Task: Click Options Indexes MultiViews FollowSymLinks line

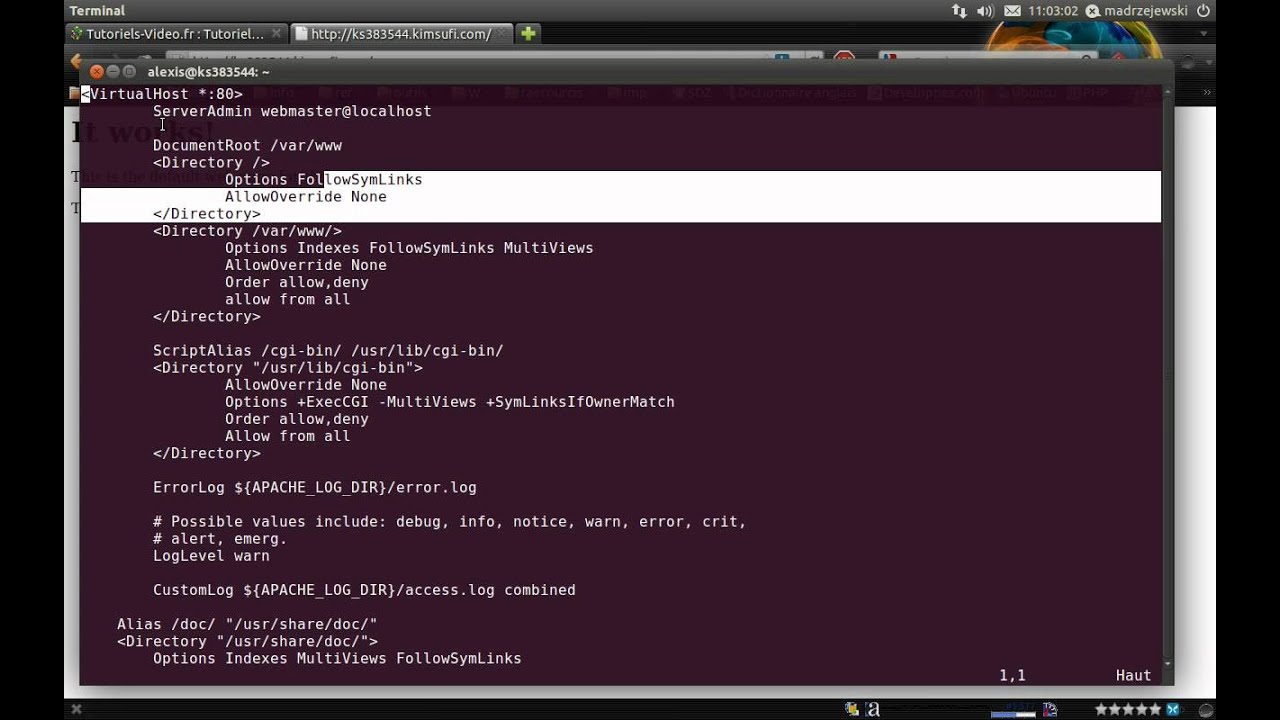Action: point(337,658)
